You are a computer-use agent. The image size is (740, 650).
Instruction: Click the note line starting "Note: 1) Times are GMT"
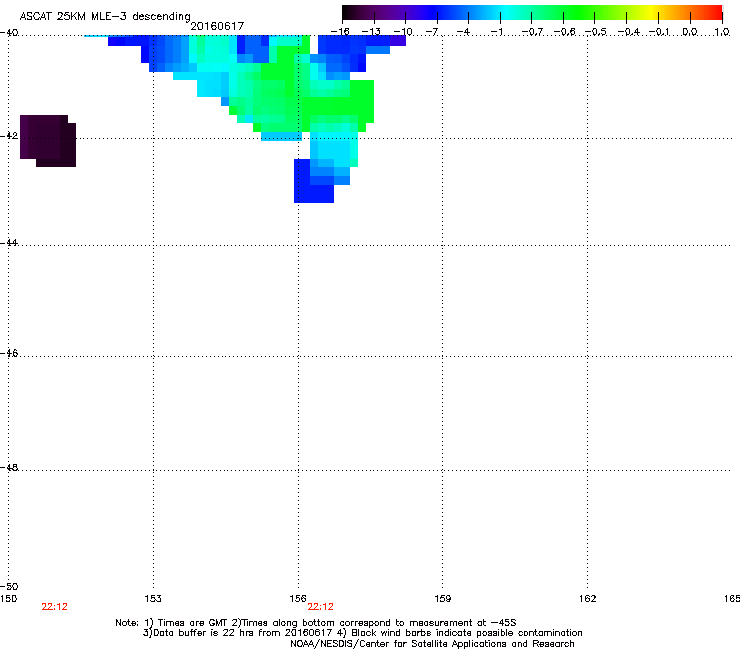316,623
